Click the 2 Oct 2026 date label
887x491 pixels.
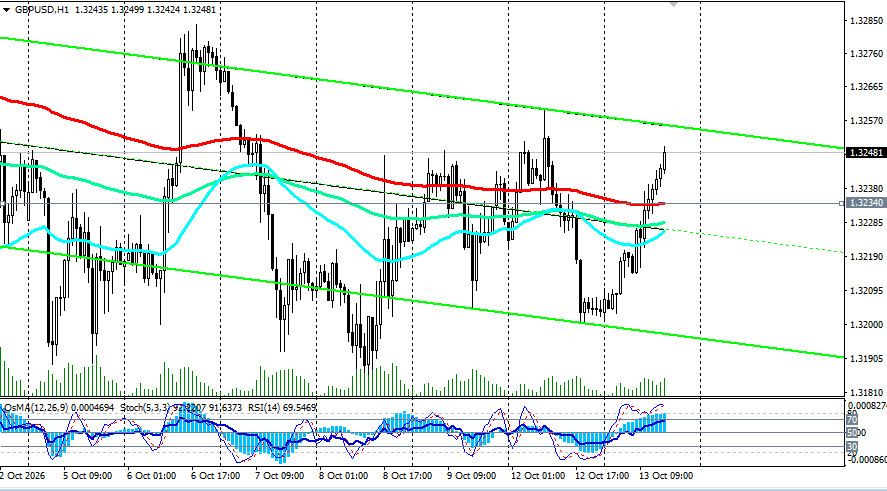pyautogui.click(x=24, y=476)
